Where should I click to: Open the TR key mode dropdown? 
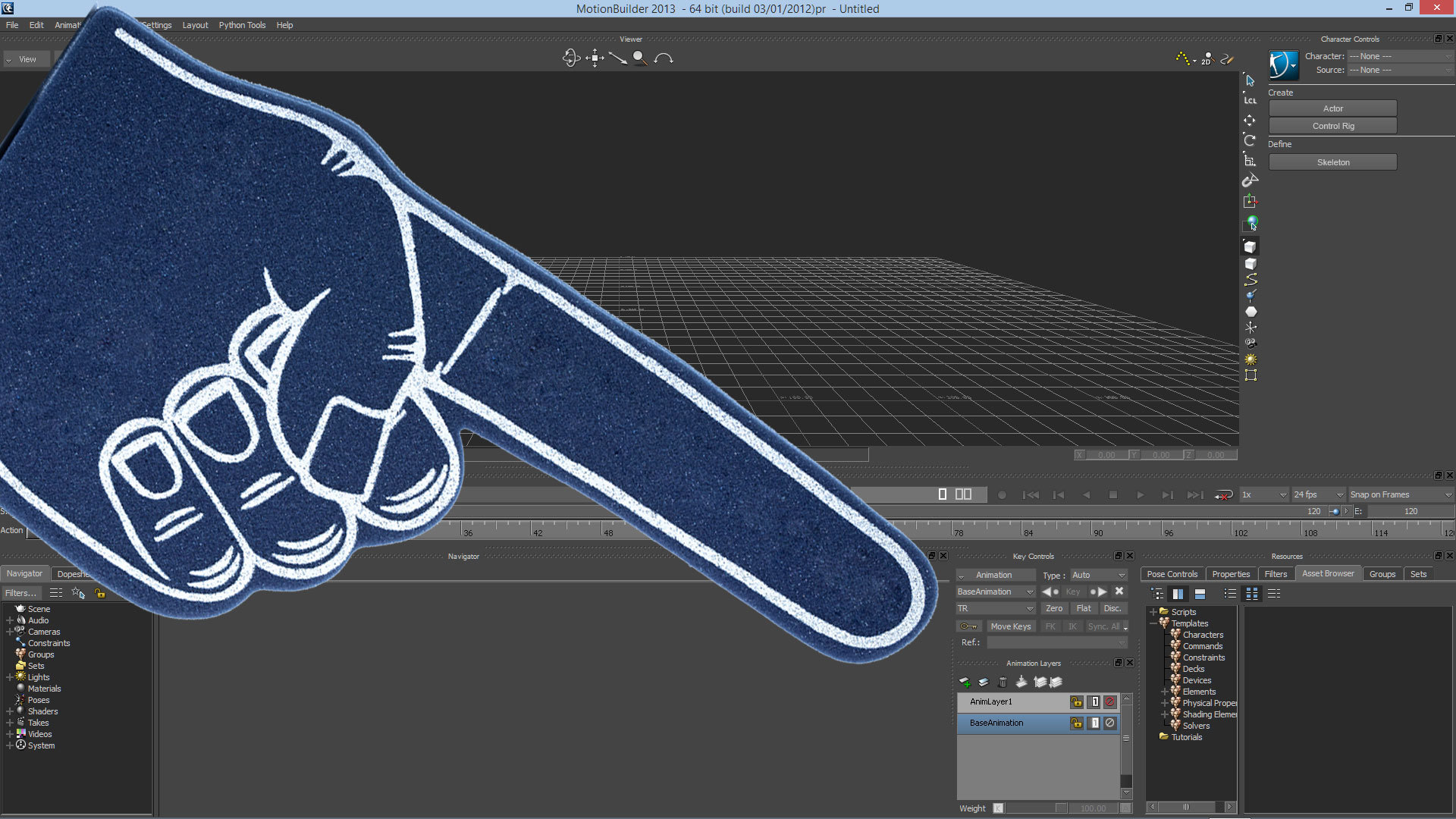tap(995, 608)
